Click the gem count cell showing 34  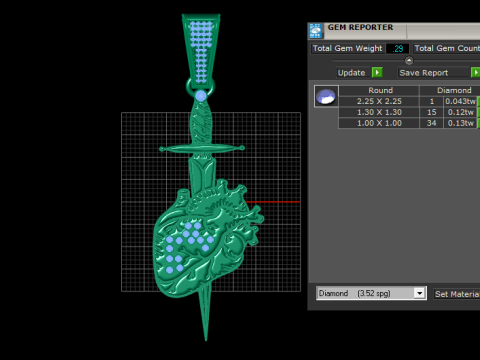pyautogui.click(x=432, y=123)
